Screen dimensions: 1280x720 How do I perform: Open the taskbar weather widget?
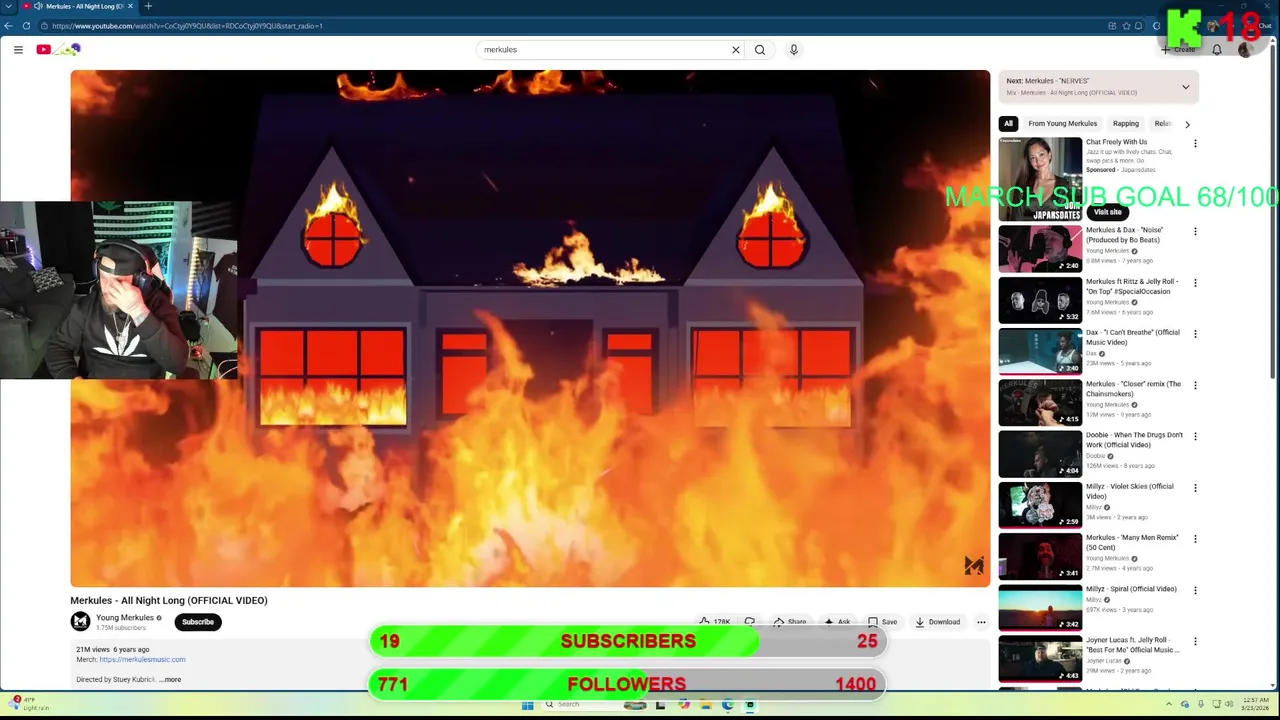coord(30,704)
